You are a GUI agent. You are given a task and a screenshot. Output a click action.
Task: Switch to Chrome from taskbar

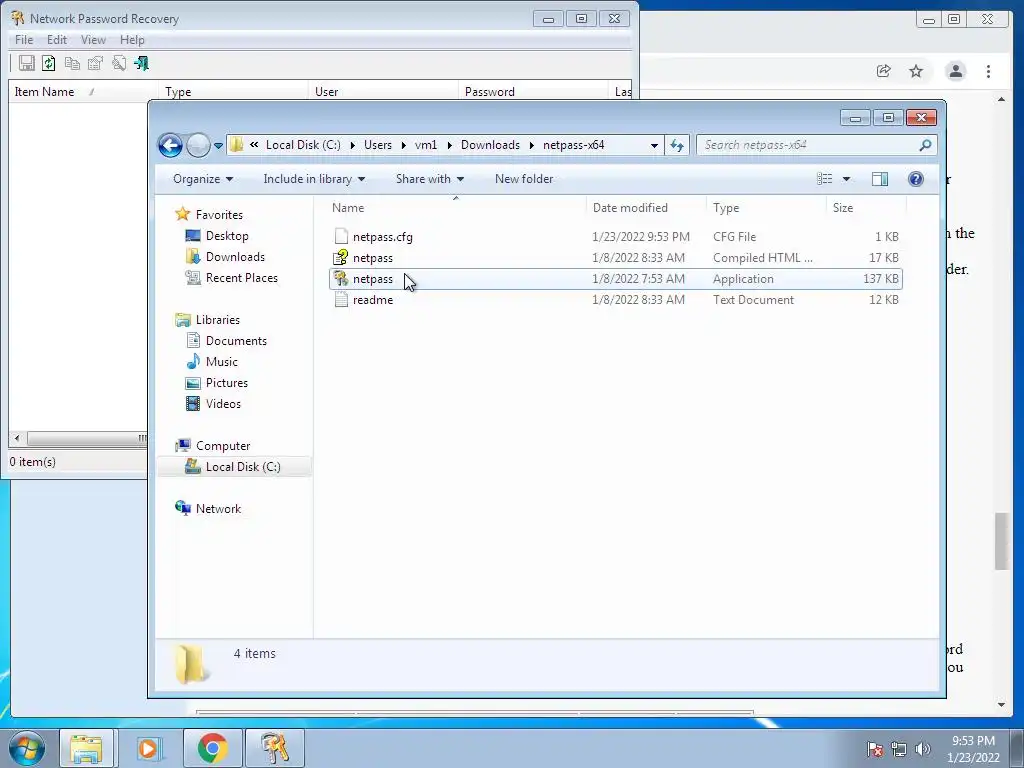click(x=212, y=748)
